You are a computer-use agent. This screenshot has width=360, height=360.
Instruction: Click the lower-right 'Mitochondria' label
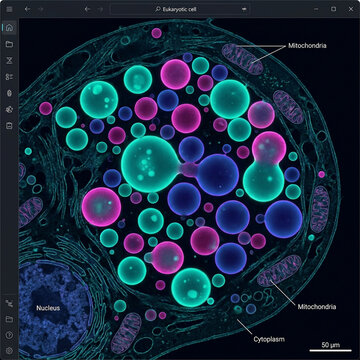317,307
